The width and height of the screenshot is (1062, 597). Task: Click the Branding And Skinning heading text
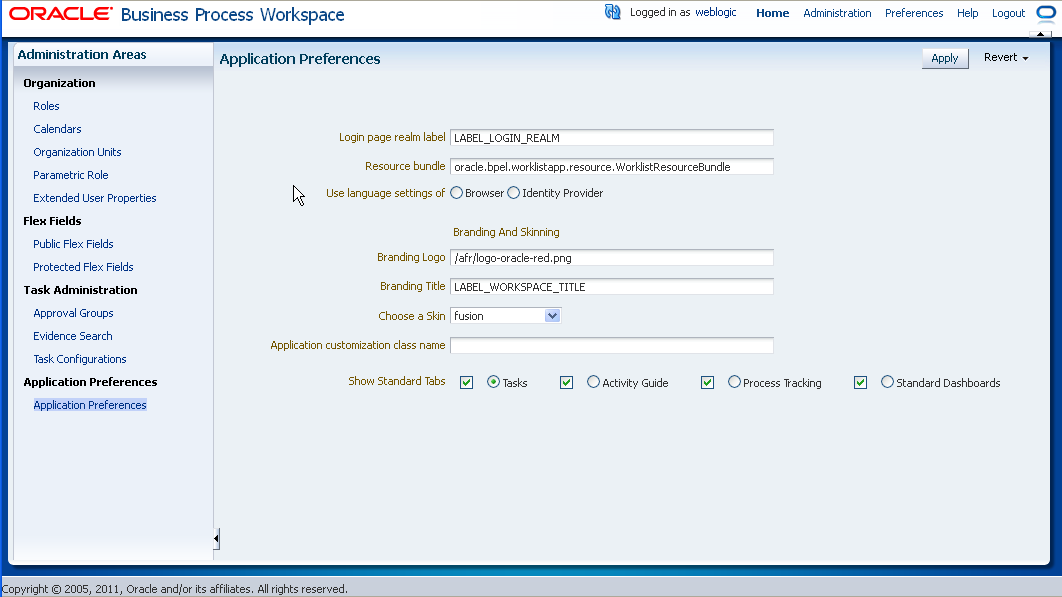point(506,232)
